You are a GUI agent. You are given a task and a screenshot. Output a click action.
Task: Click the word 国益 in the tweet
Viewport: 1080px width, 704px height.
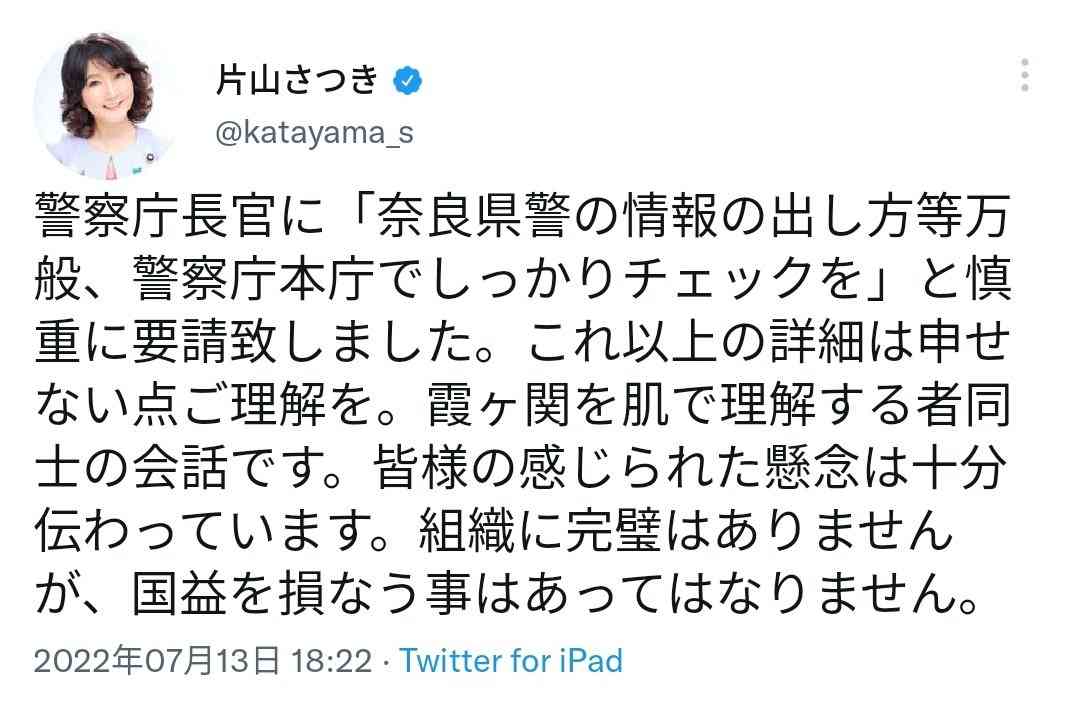coord(180,598)
